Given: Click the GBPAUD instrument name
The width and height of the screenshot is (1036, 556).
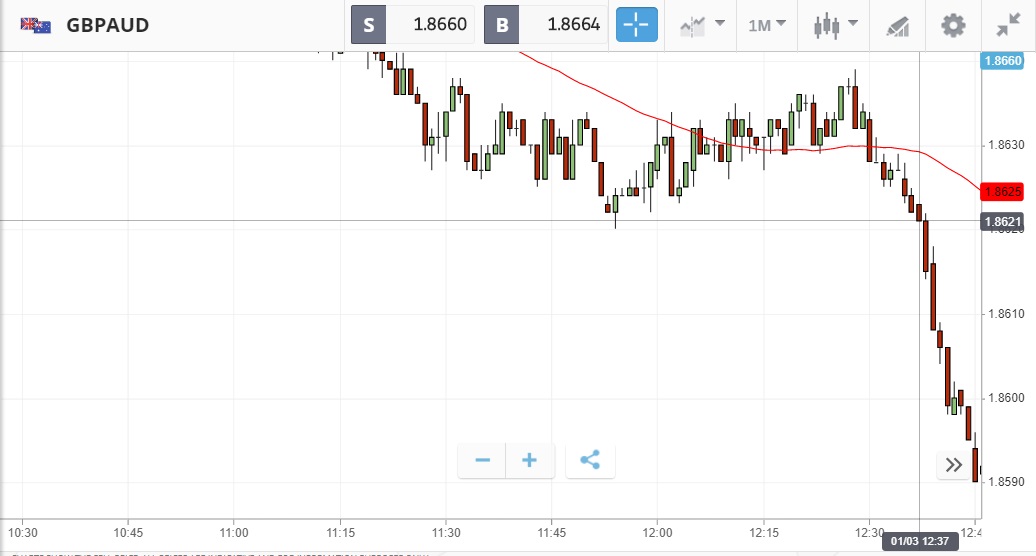Looking at the screenshot, I should (x=108, y=25).
